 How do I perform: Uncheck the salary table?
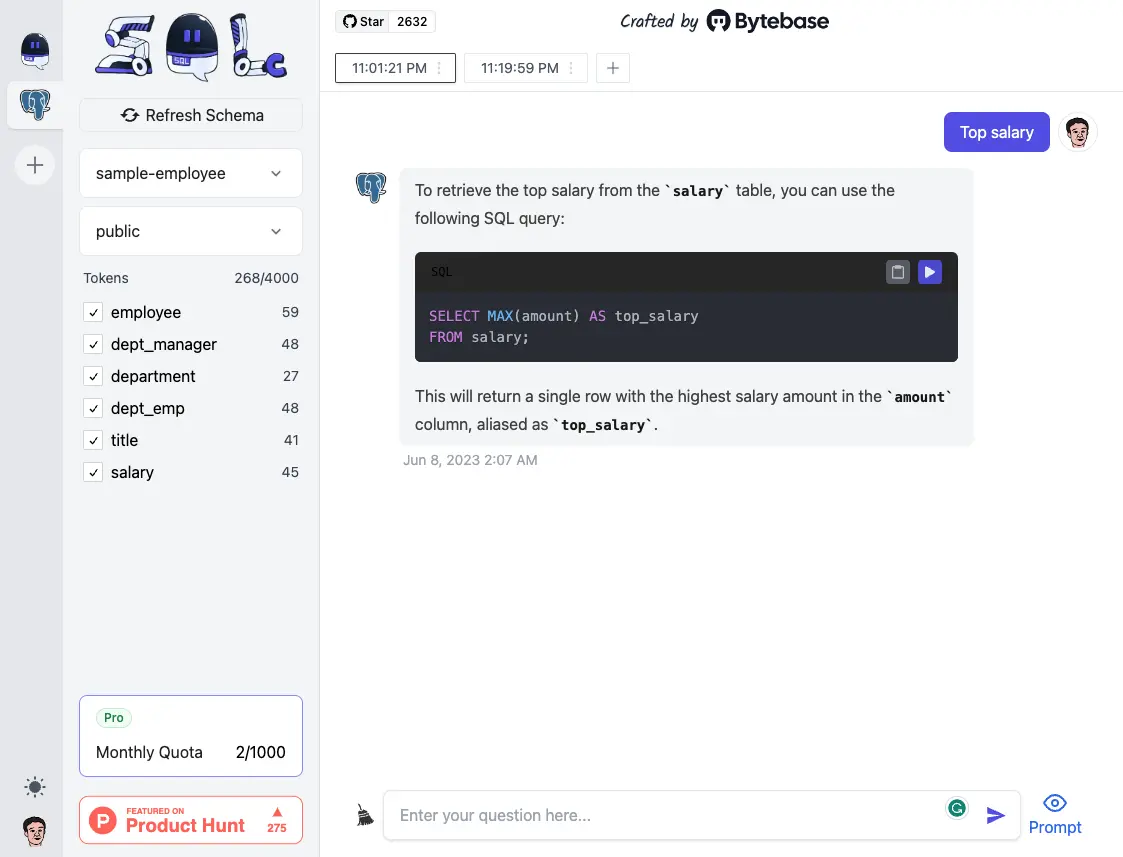(93, 472)
